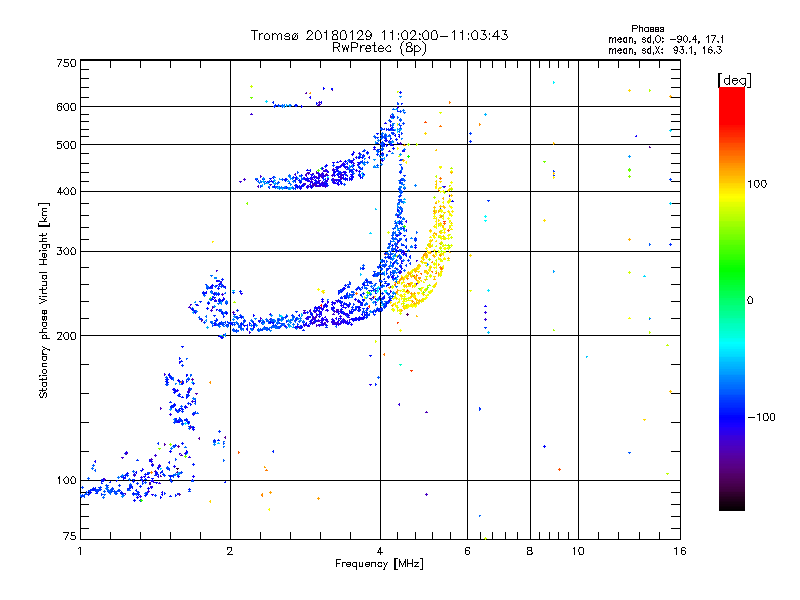Screen dimensions: 800x600
Task: Click the y-axis tick label '400'
Action: click(66, 192)
